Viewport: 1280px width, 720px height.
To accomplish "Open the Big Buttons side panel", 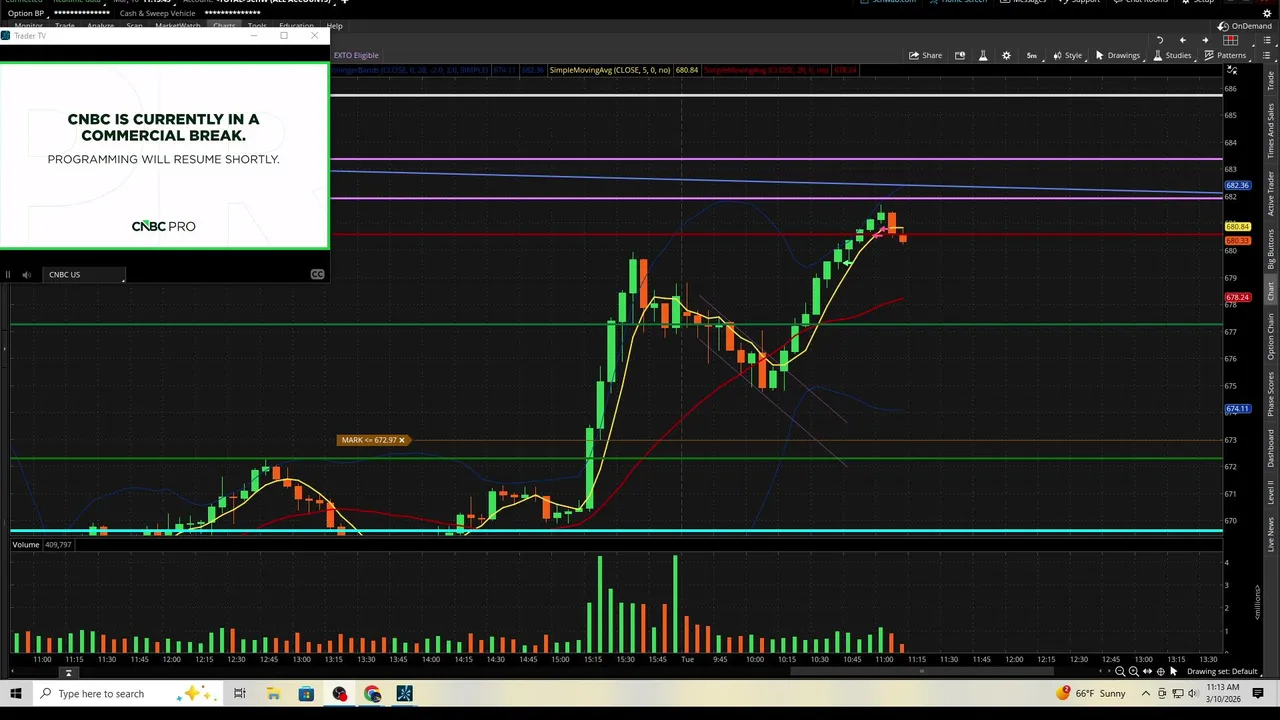I will click(x=1271, y=249).
